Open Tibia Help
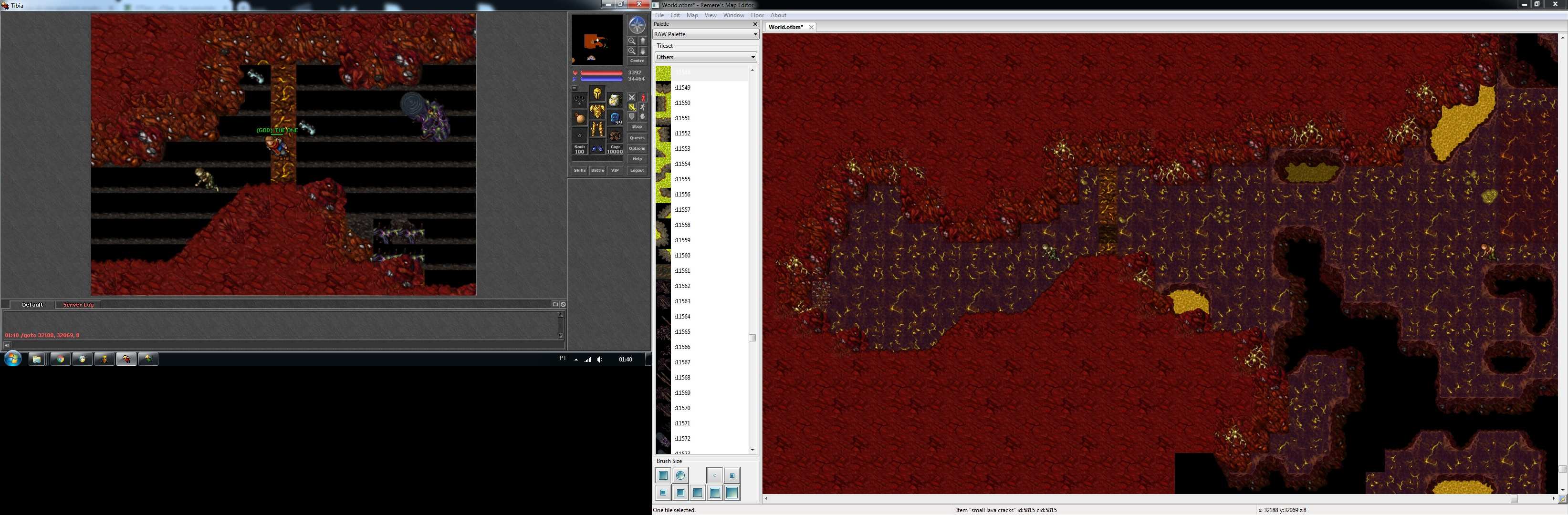The width and height of the screenshot is (1568, 515). tap(638, 159)
